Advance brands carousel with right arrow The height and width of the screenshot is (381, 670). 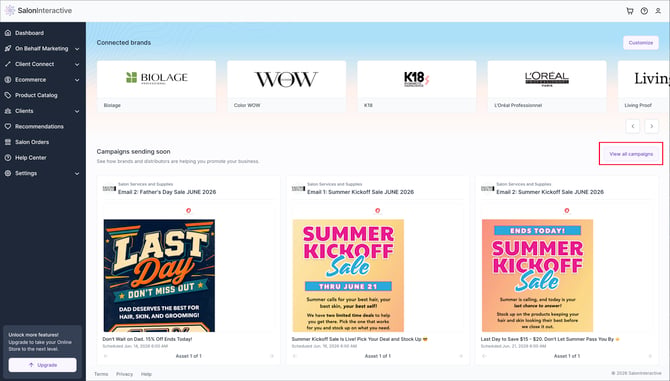click(652, 126)
